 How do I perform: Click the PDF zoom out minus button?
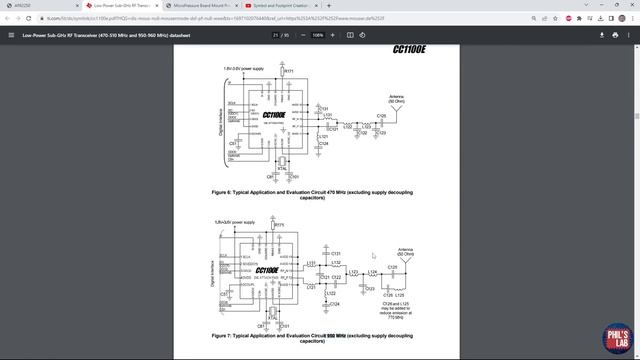click(x=303, y=35)
